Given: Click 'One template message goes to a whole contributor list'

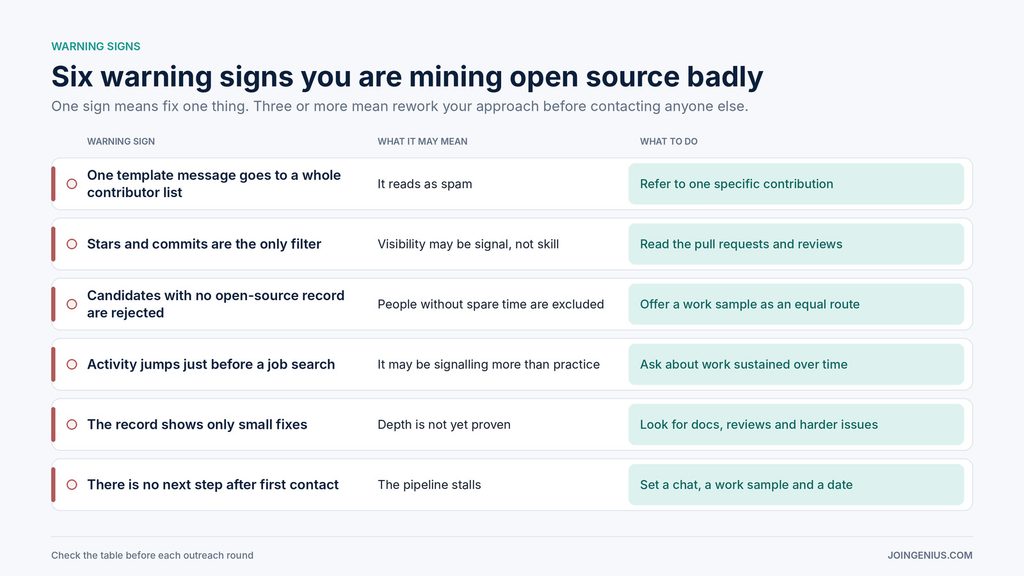Looking at the screenshot, I should (x=214, y=184).
